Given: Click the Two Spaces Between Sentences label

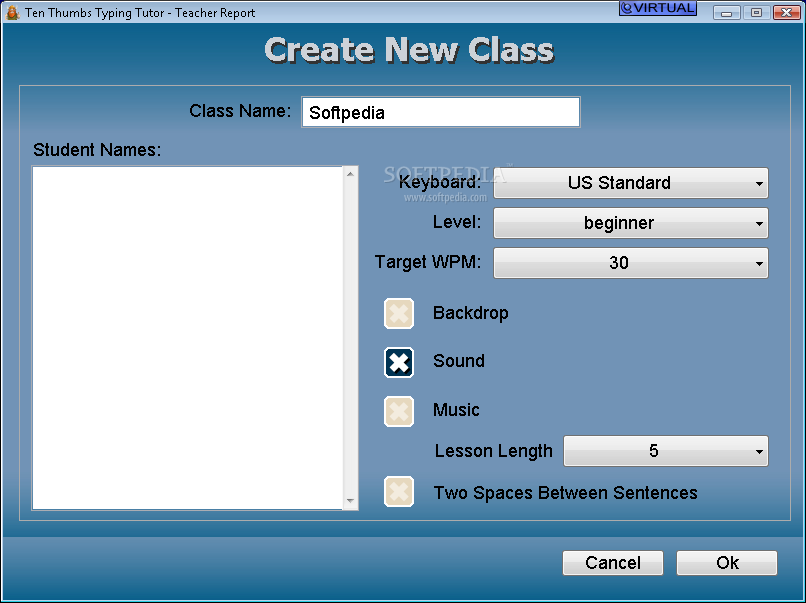Looking at the screenshot, I should (565, 492).
